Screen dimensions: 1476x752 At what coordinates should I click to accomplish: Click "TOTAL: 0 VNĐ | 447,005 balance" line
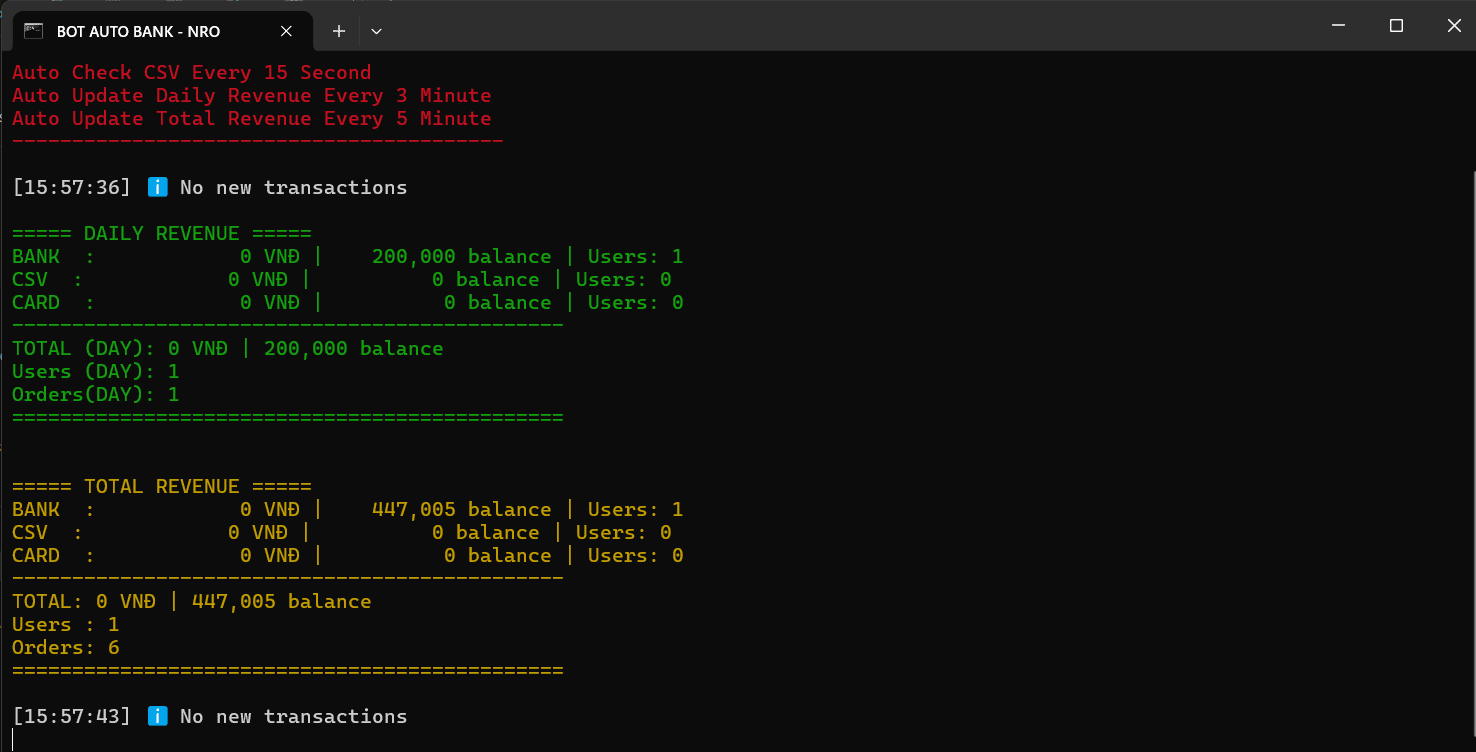(x=192, y=602)
